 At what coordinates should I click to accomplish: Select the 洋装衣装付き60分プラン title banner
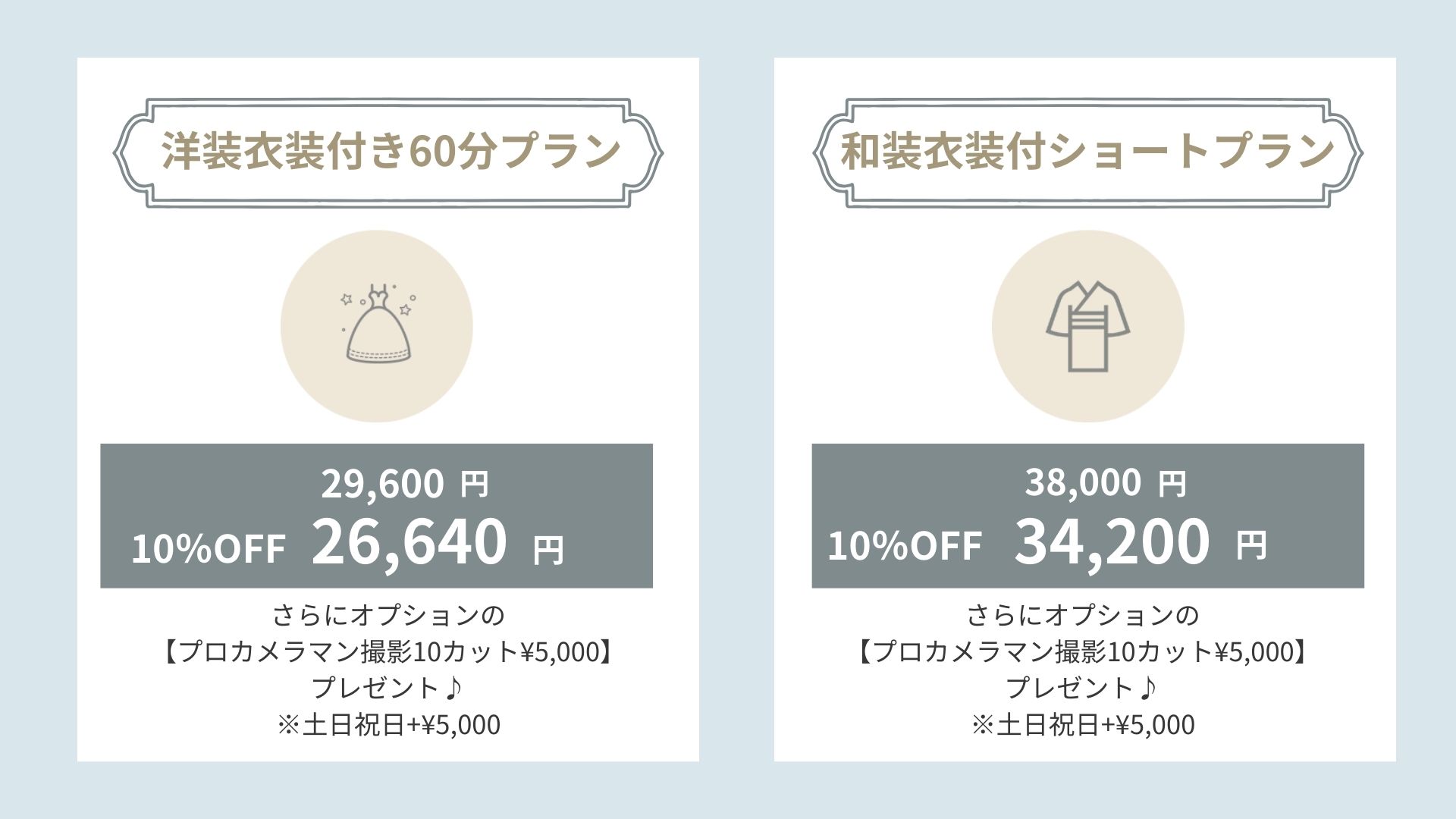tap(388, 152)
